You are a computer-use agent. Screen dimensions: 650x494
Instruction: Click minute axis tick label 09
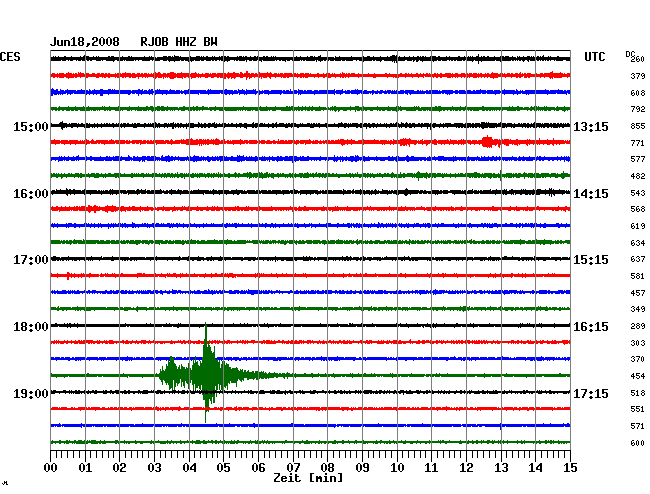[x=362, y=468]
